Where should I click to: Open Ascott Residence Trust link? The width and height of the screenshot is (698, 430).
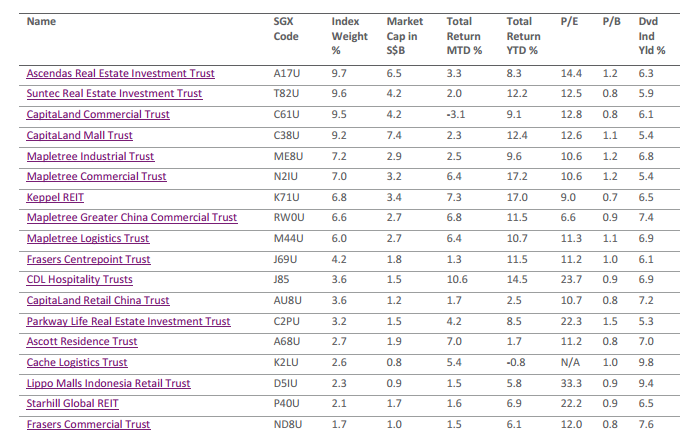tap(82, 342)
